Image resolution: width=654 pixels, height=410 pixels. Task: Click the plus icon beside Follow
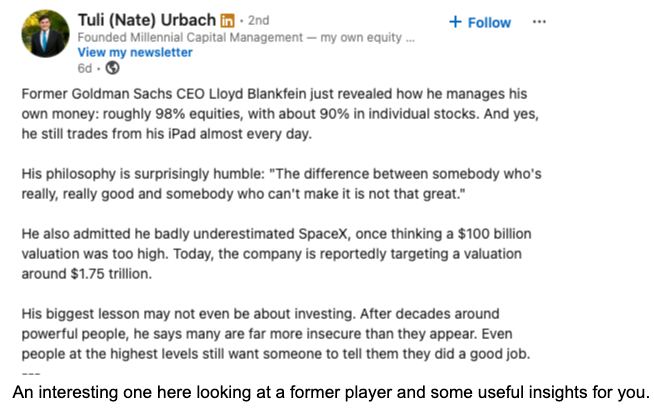click(455, 22)
